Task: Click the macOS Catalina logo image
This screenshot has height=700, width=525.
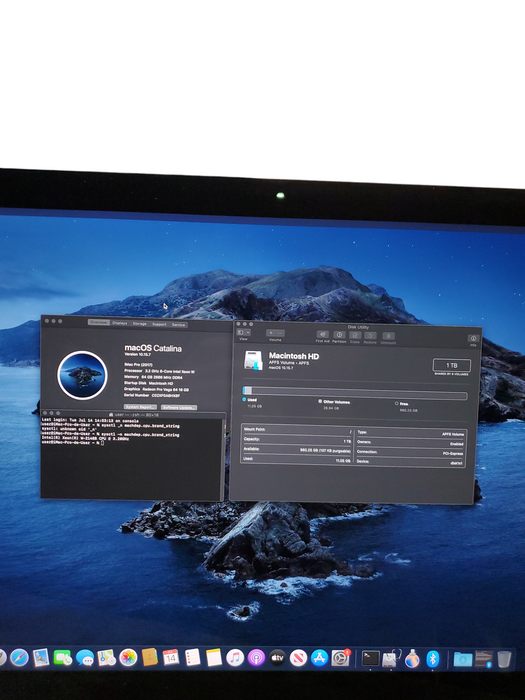Action: coord(82,375)
